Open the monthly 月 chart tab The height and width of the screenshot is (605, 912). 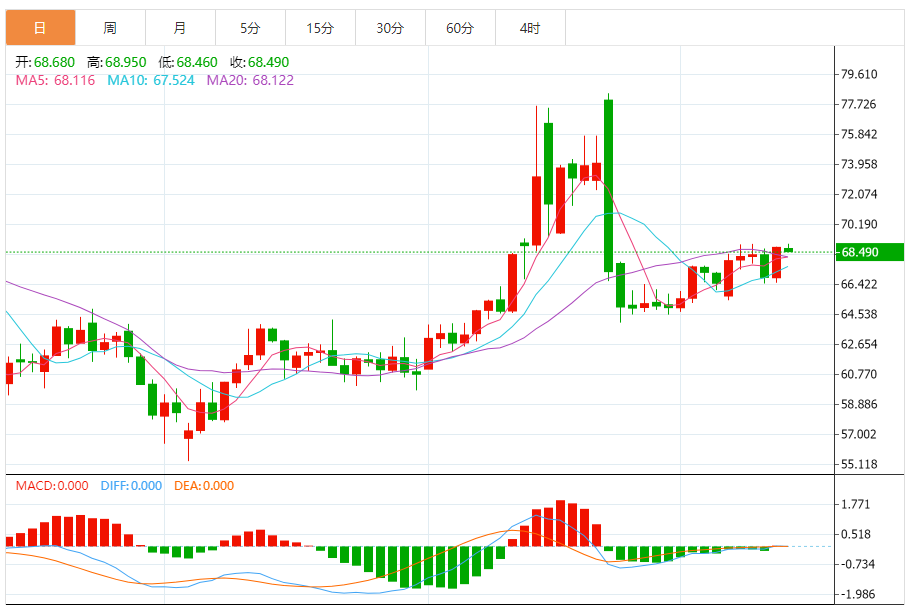[180, 27]
